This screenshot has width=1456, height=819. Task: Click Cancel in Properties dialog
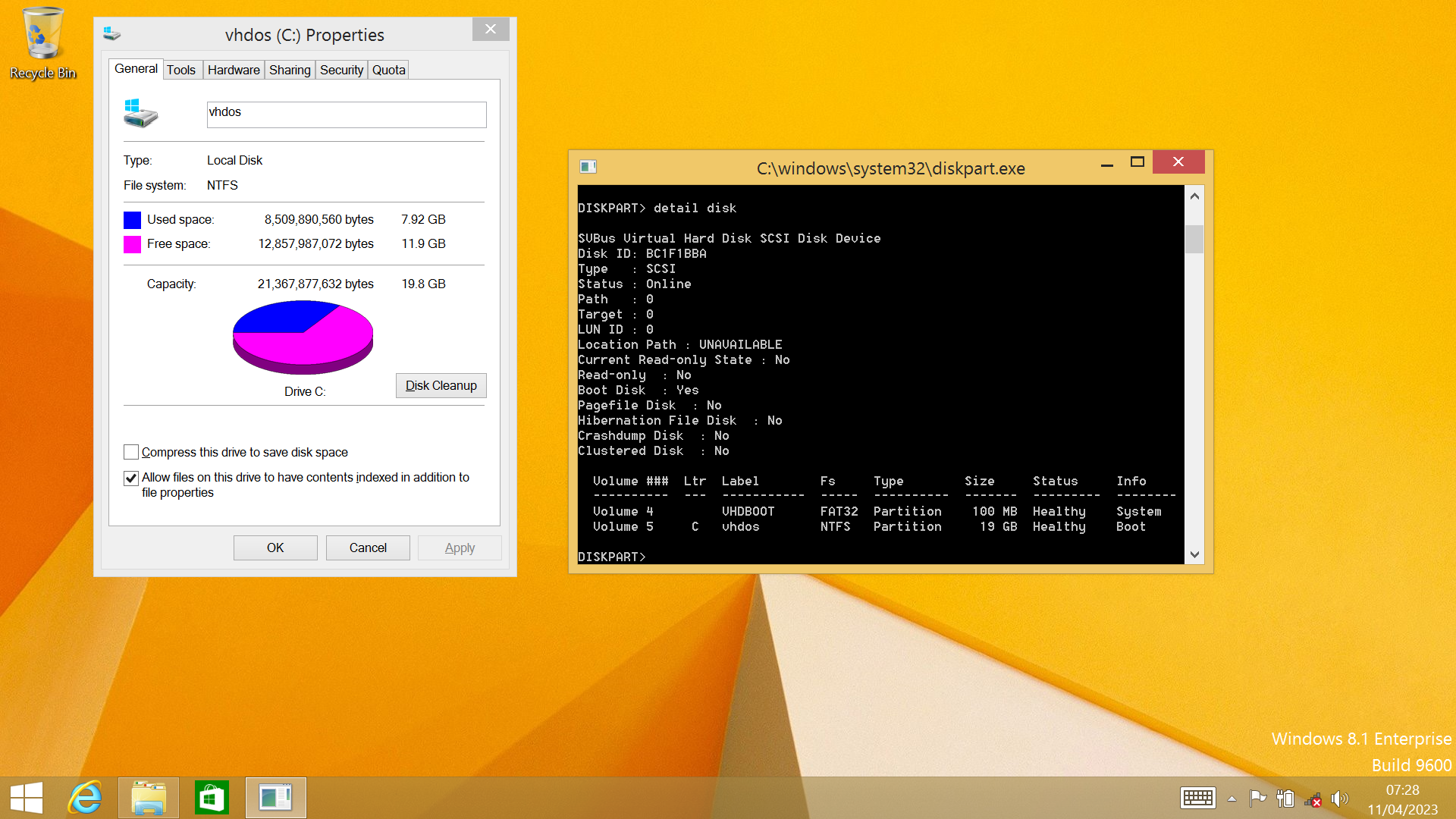pos(368,548)
